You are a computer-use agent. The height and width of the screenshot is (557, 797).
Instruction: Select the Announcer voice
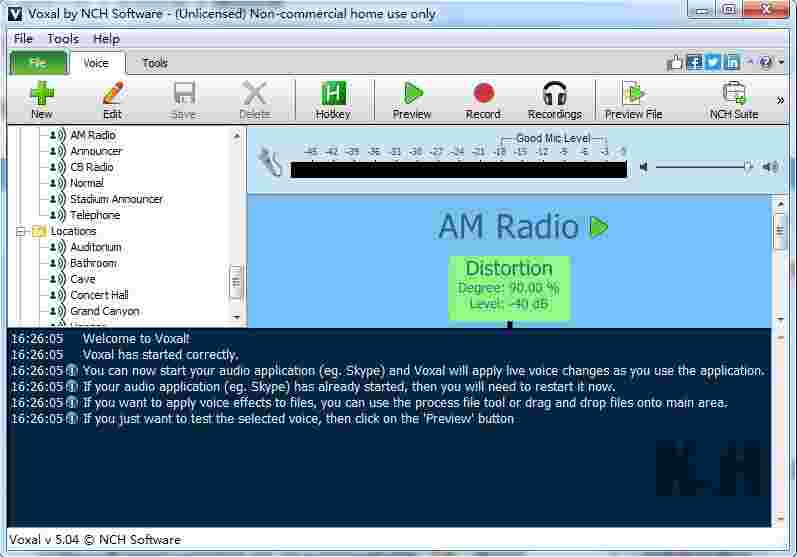point(96,151)
